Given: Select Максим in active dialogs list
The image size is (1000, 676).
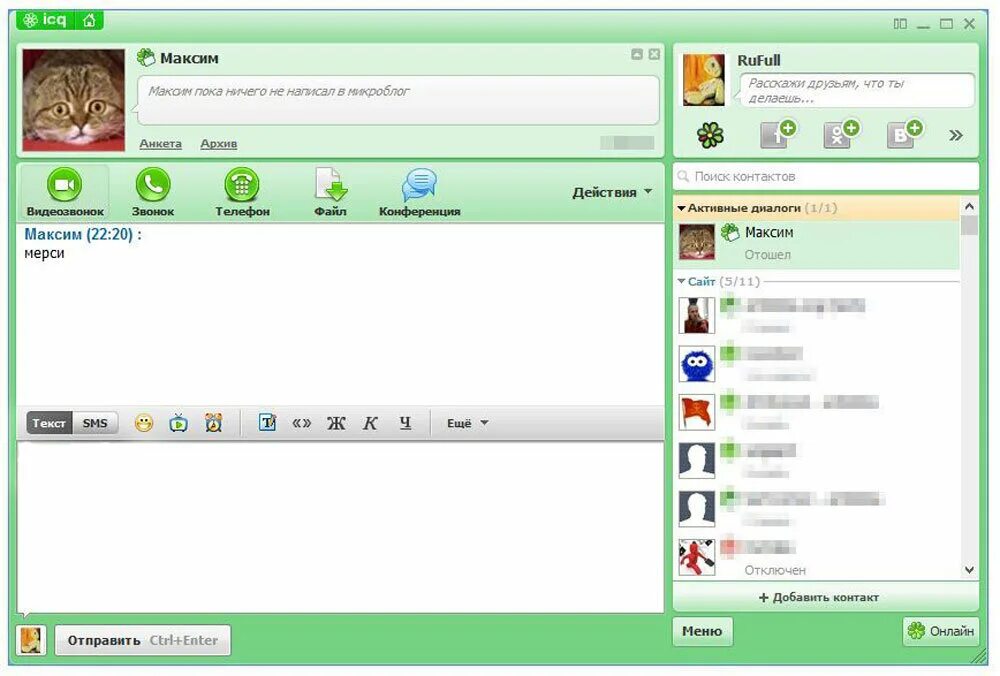Looking at the screenshot, I should [x=816, y=243].
